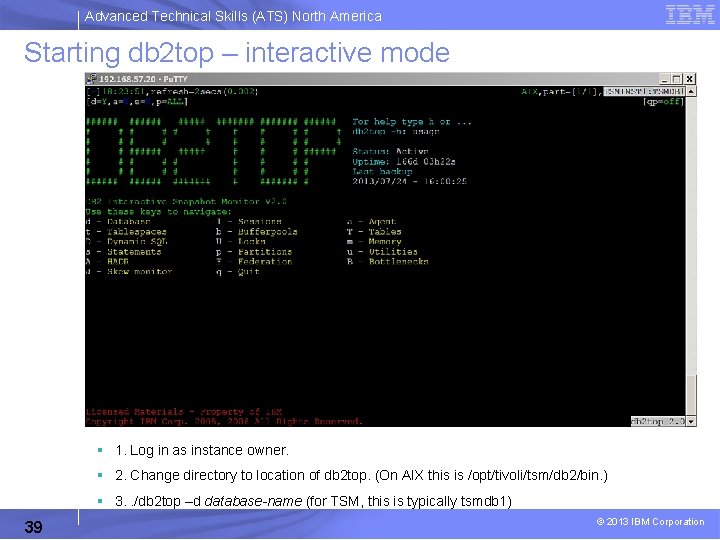Select the 'u - Utilities' entry
Viewport: 720px width, 540px height.
coord(382,252)
